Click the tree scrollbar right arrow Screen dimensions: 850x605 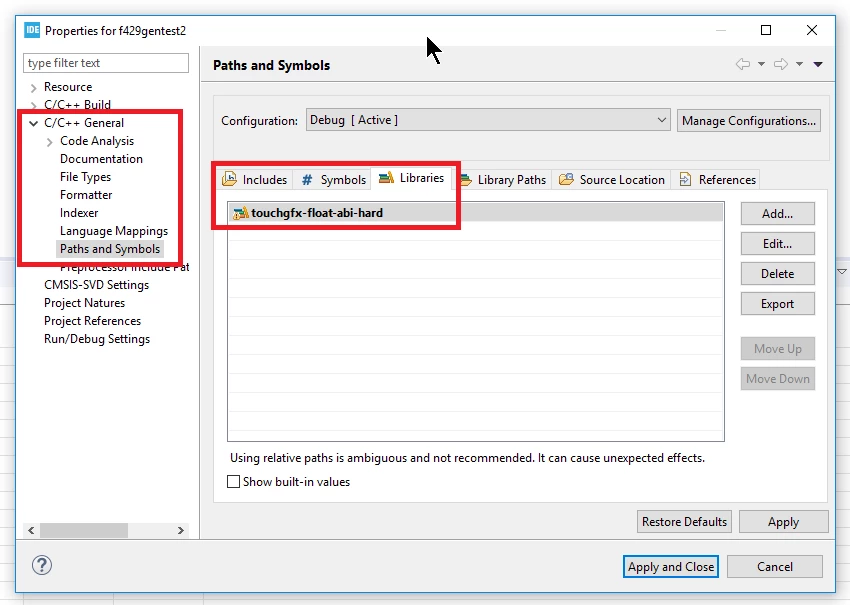[181, 530]
